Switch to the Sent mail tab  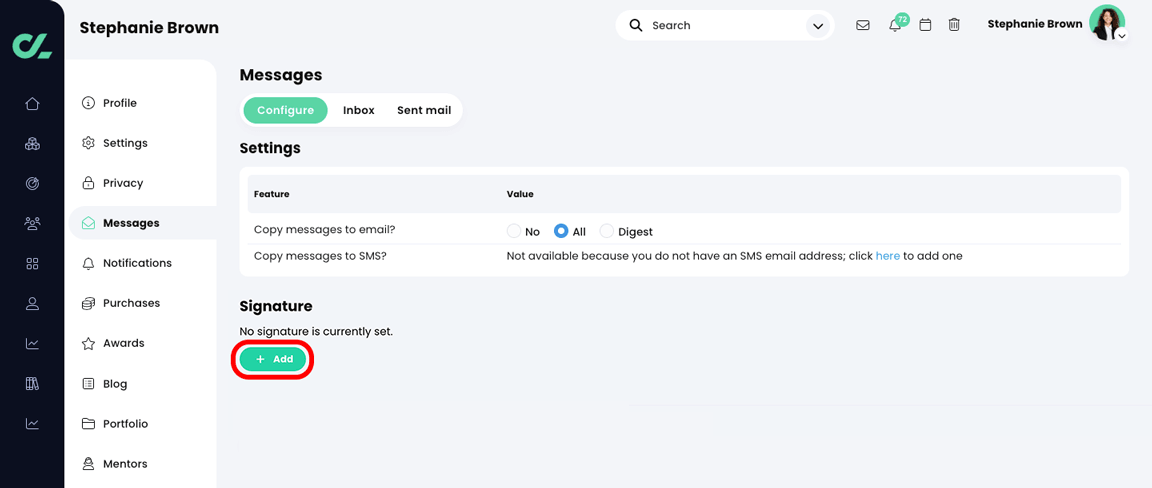pos(424,110)
